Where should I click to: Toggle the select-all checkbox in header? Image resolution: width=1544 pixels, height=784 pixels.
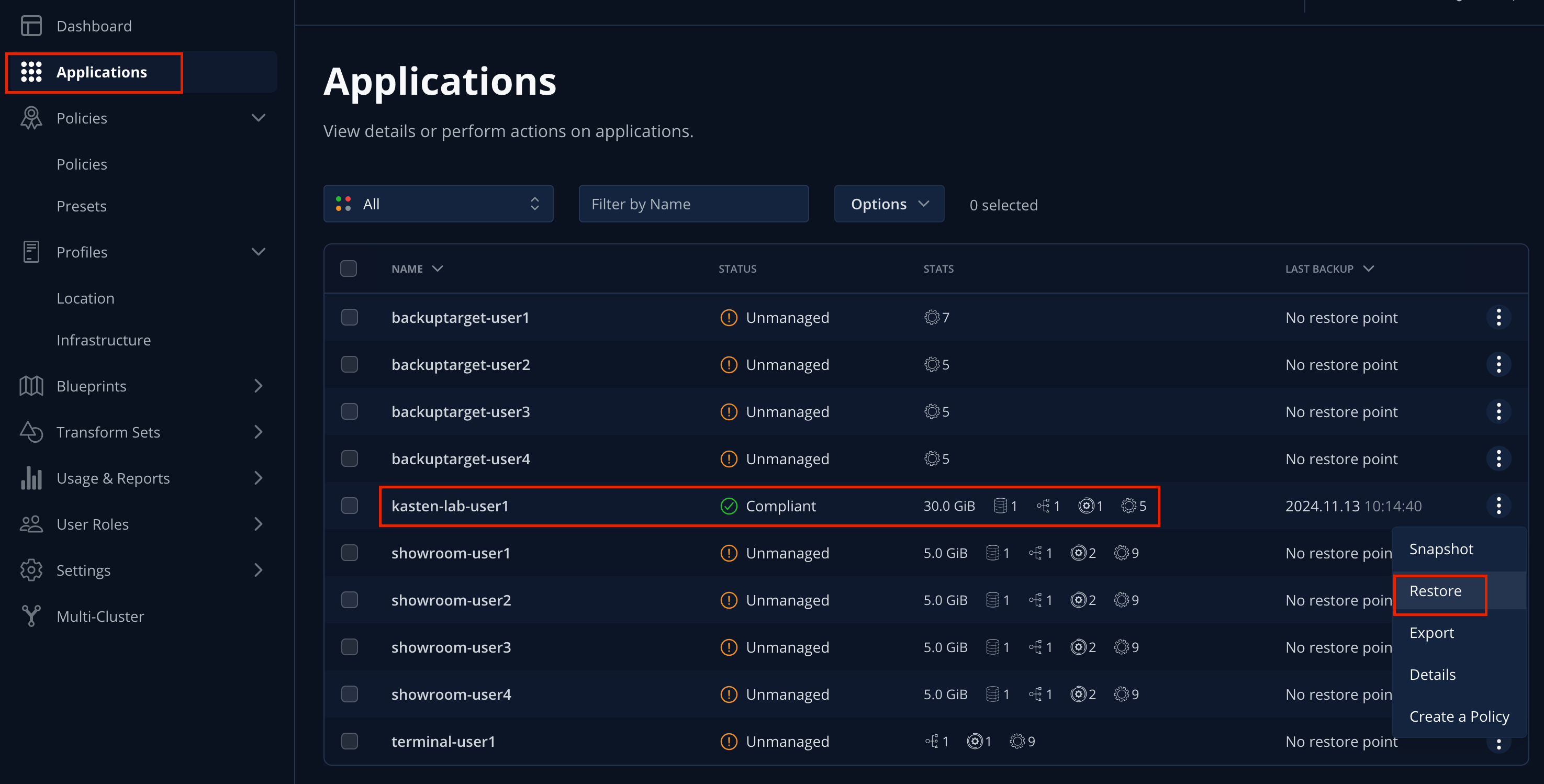click(x=348, y=268)
